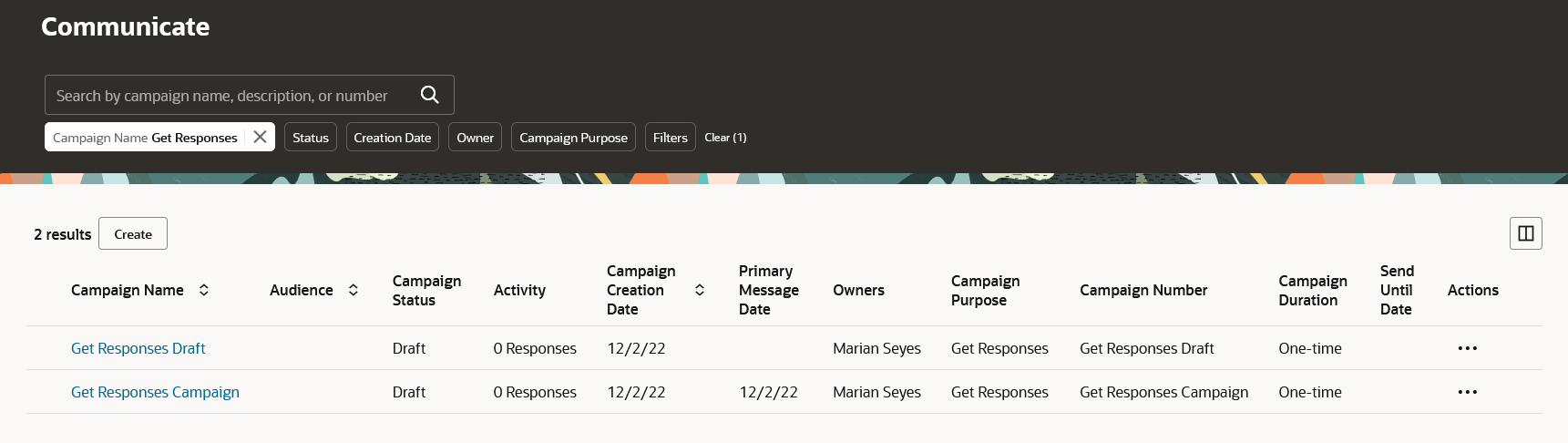Show all Filters

[670, 137]
